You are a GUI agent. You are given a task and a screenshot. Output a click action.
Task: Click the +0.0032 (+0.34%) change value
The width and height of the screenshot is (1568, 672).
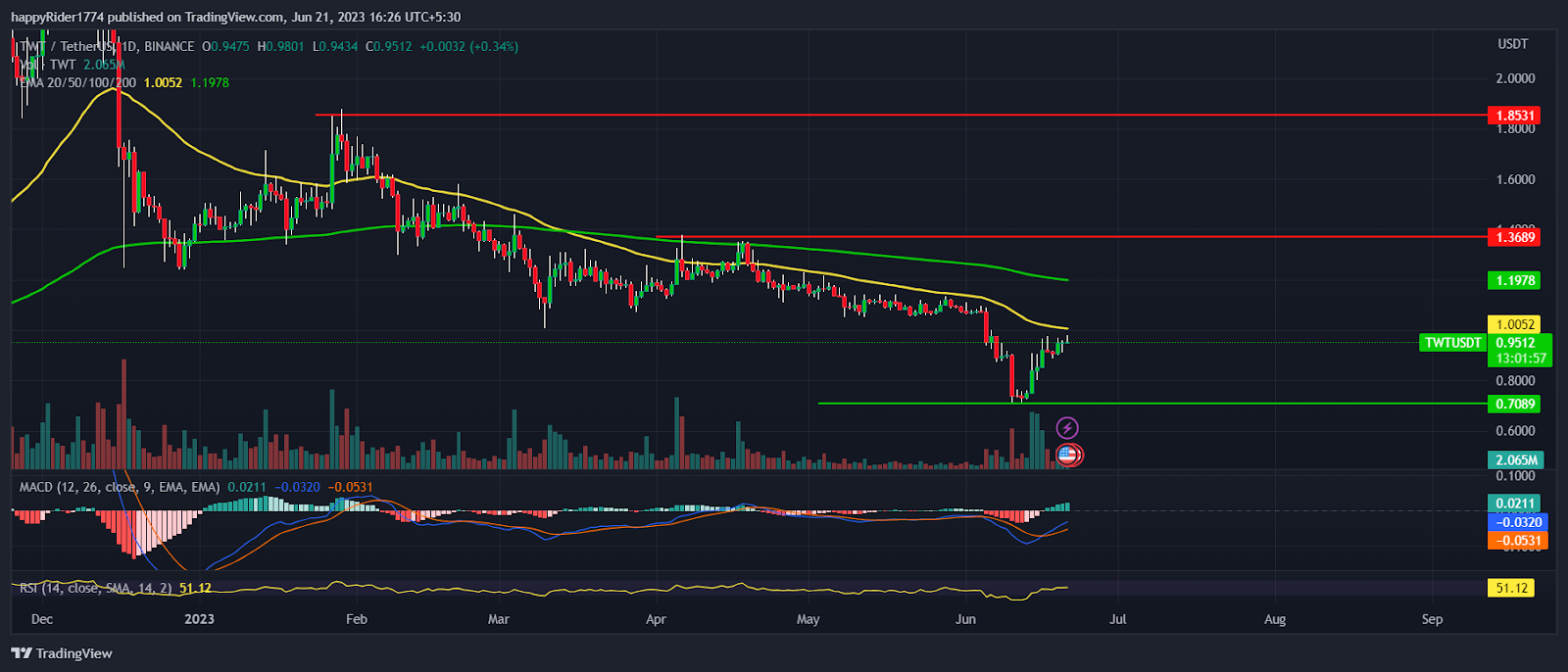click(468, 46)
